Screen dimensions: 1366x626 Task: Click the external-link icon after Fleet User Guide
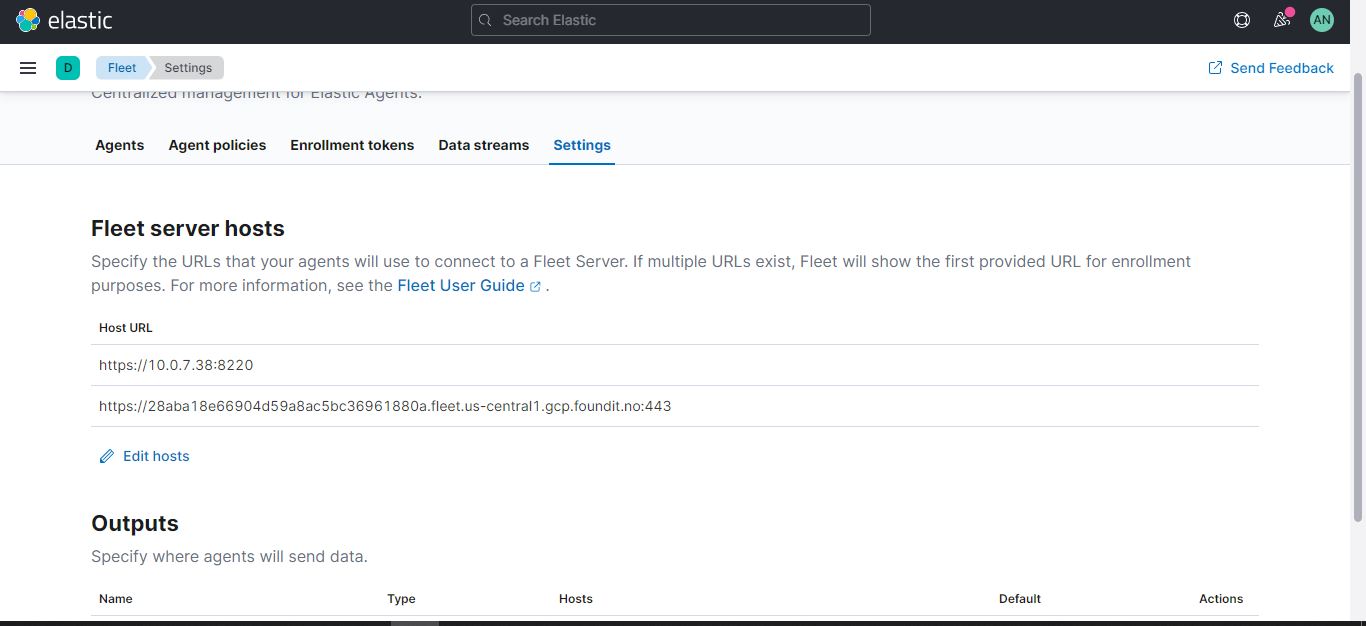(535, 286)
